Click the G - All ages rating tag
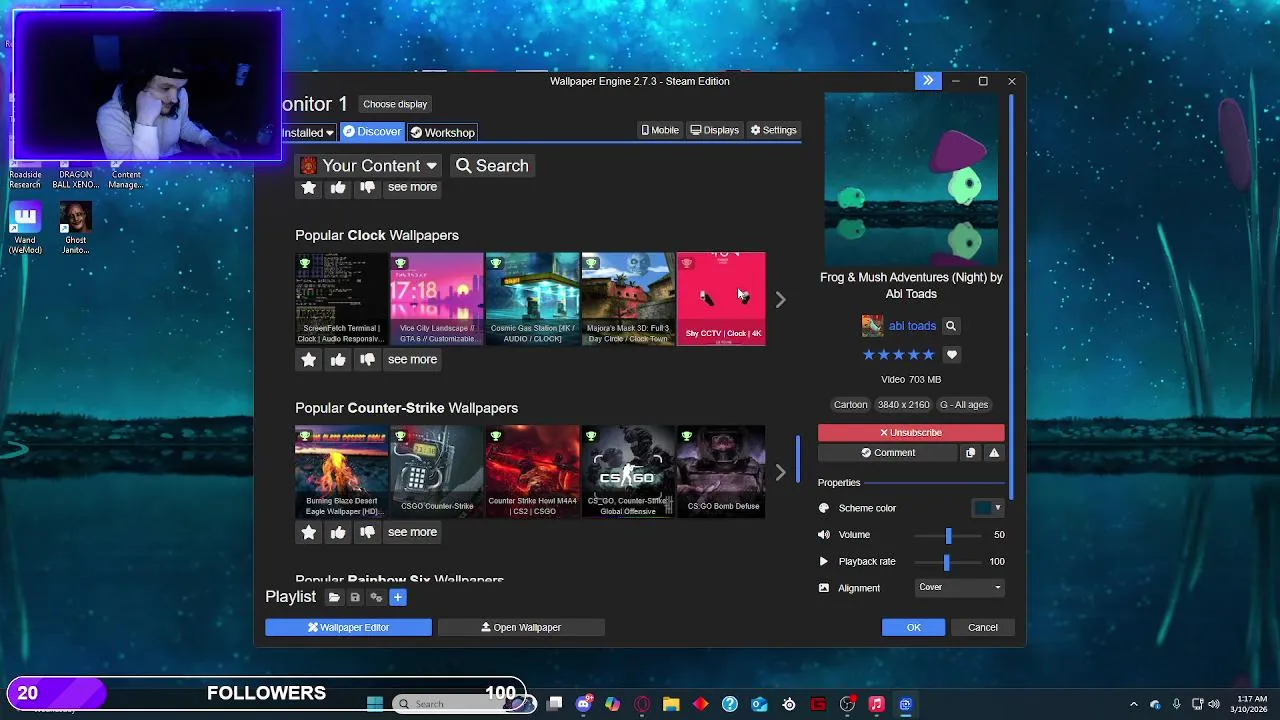Image resolution: width=1280 pixels, height=720 pixels. pyautogui.click(x=964, y=405)
